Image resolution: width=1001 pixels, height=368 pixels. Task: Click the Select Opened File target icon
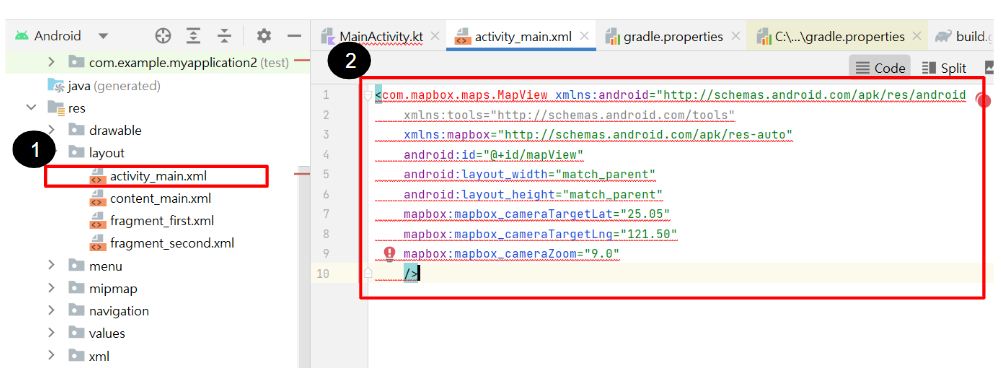pos(163,36)
